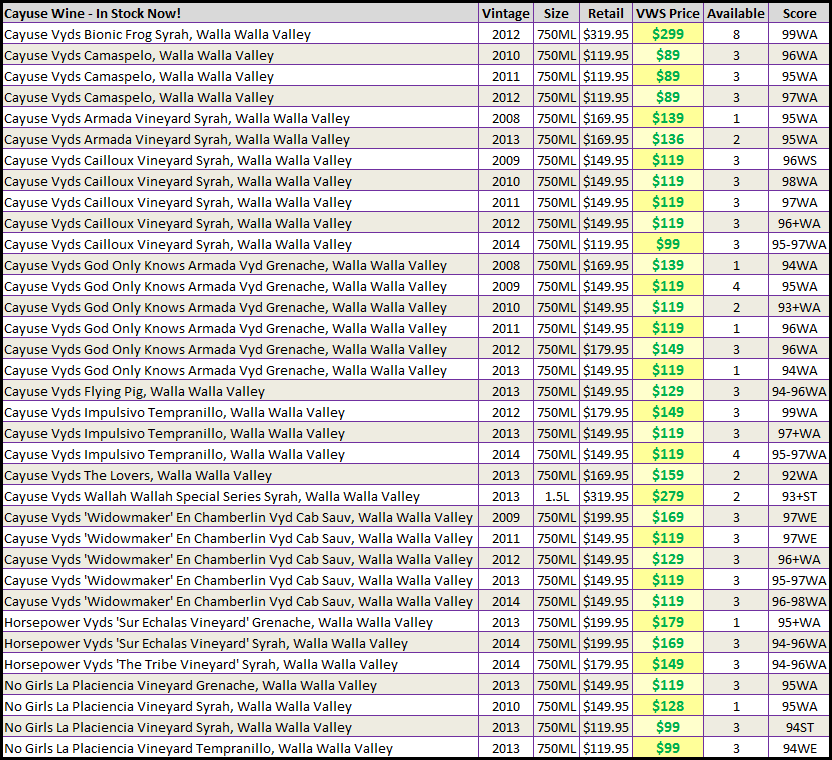This screenshot has width=832, height=760.
Task: Click the Cayuse Vyds Bionic Frog Syrah row name
Action: coord(157,34)
